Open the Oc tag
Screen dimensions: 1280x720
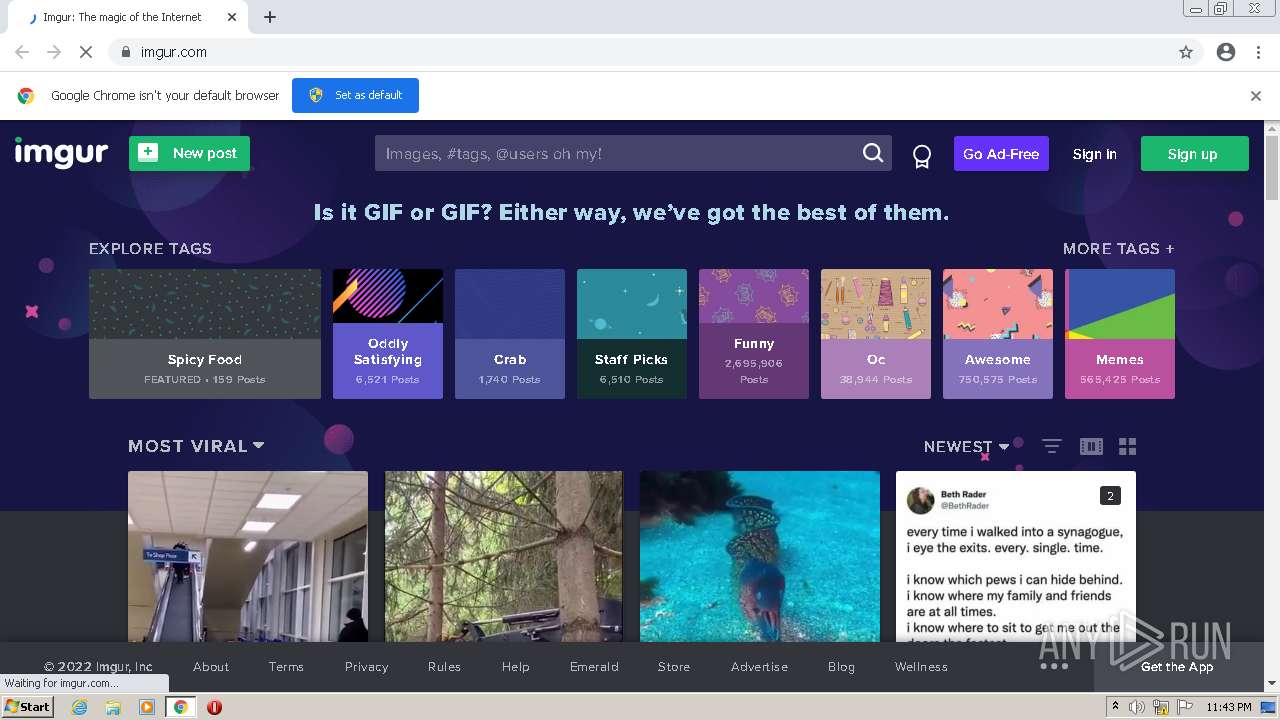pos(876,334)
